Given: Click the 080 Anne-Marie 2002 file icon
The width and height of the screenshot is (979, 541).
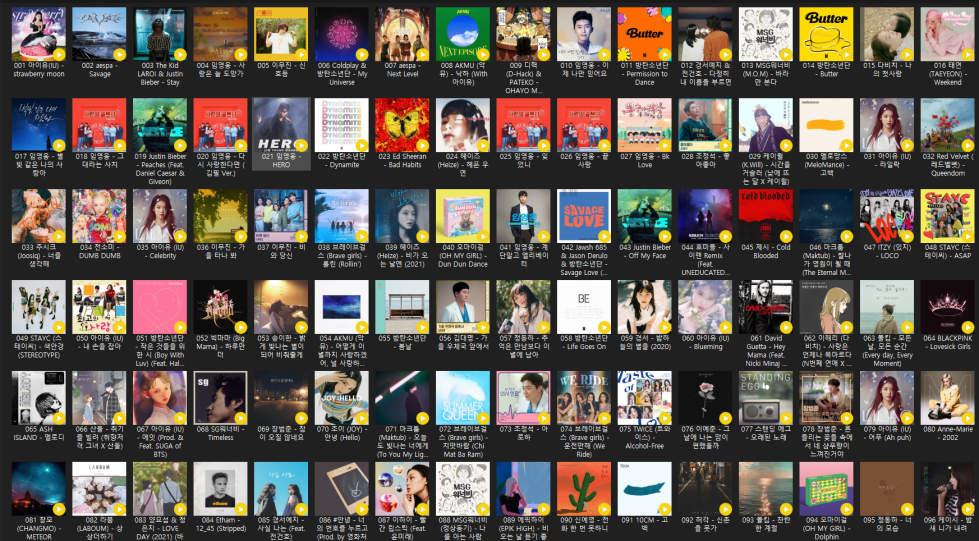Looking at the screenshot, I should click(947, 398).
